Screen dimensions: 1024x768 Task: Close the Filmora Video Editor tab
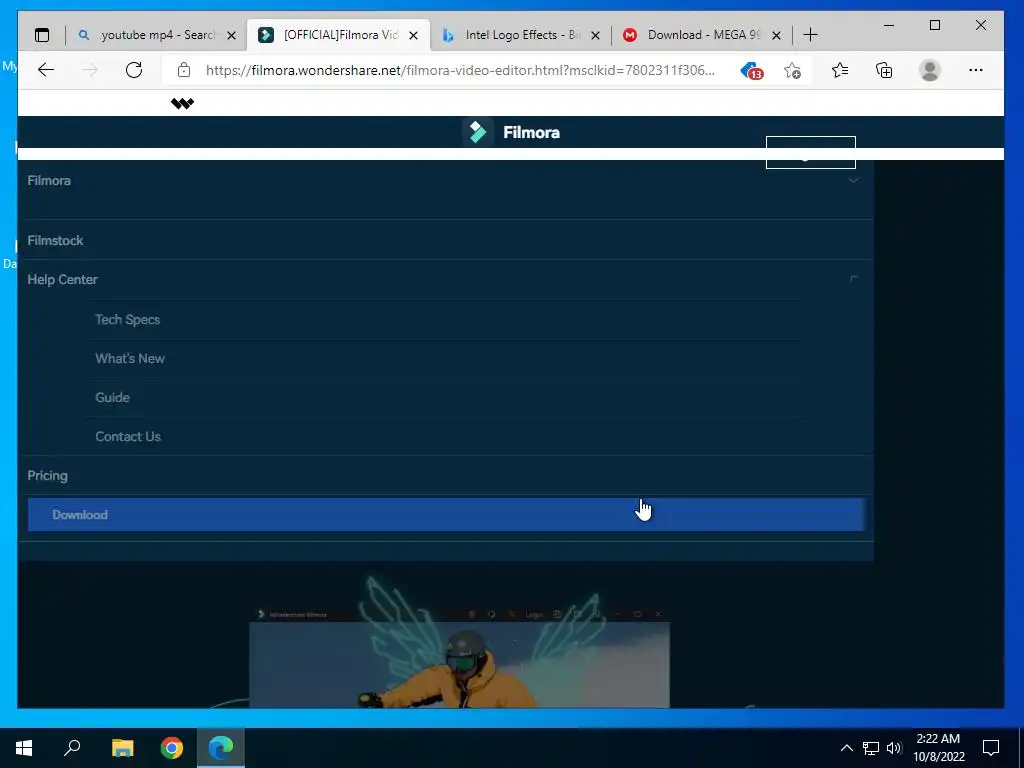coord(413,35)
